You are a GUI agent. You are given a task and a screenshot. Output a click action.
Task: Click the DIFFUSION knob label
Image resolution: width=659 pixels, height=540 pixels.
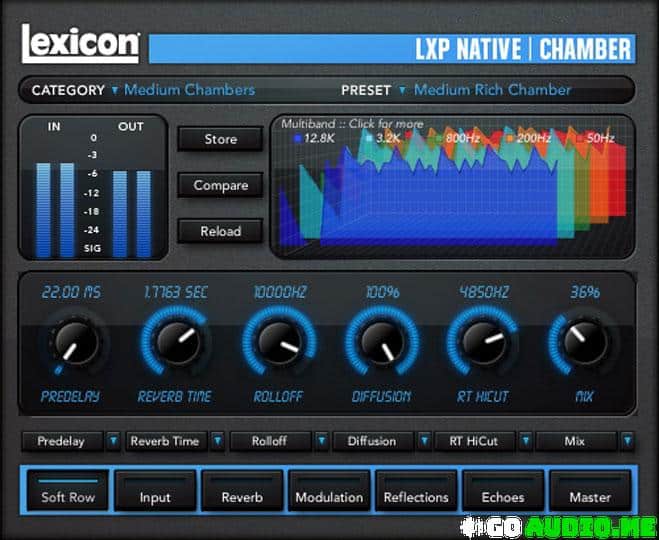(x=382, y=396)
